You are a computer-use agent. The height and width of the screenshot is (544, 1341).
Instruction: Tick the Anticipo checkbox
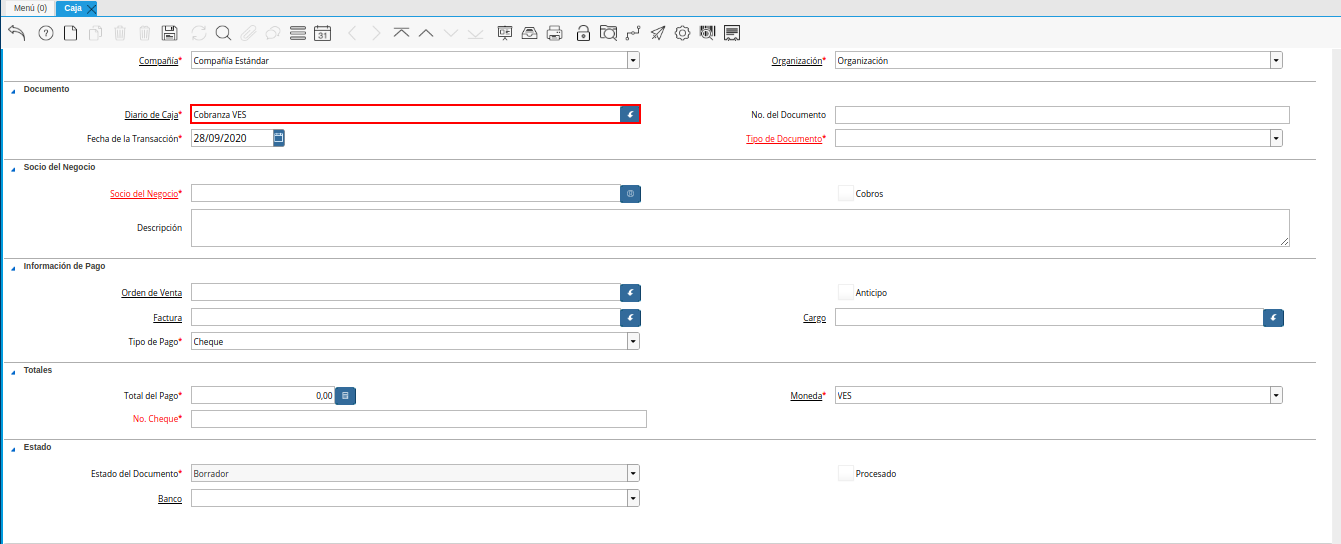pyautogui.click(x=846, y=293)
